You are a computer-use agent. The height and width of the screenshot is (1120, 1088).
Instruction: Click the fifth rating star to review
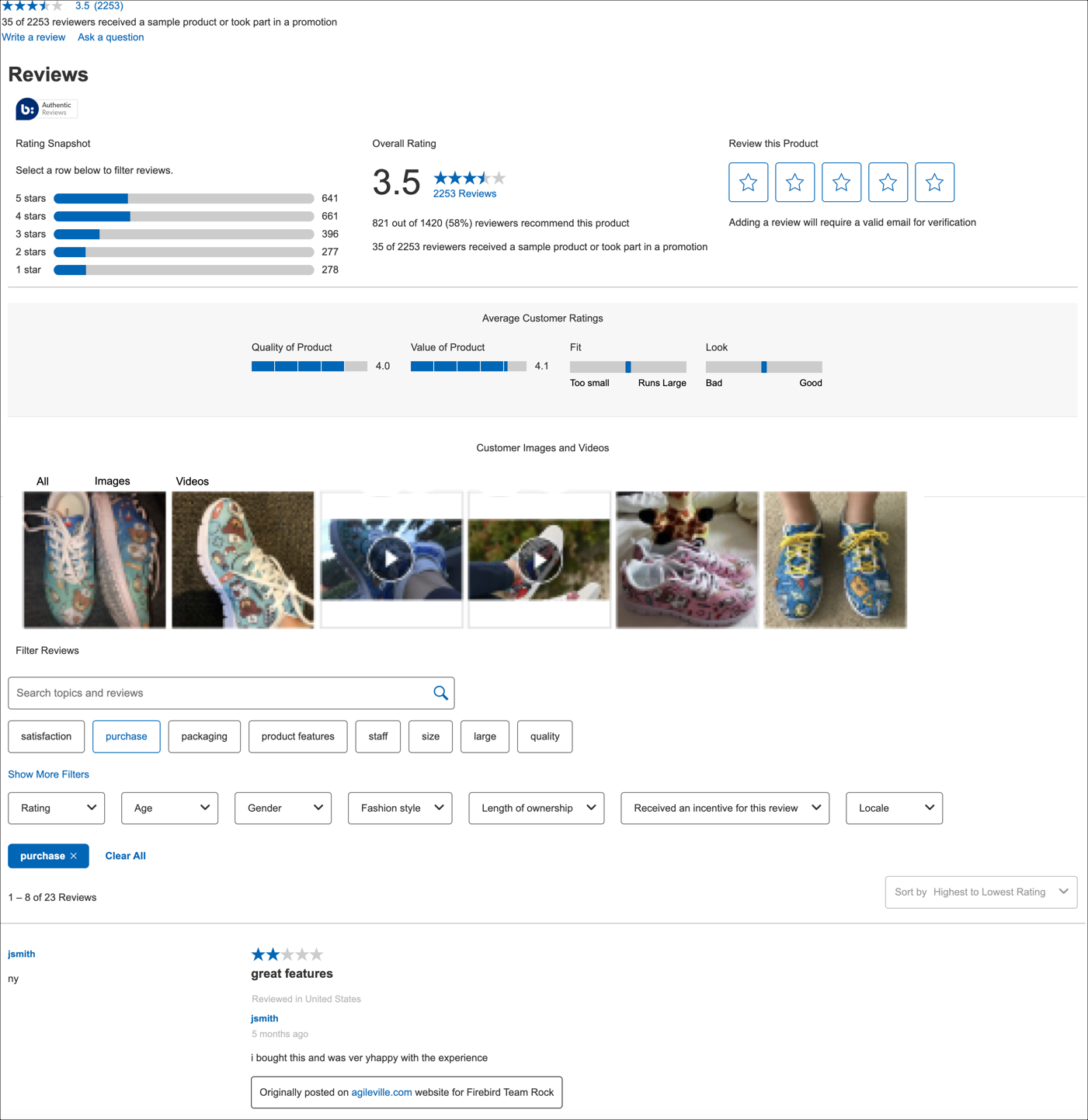click(935, 183)
